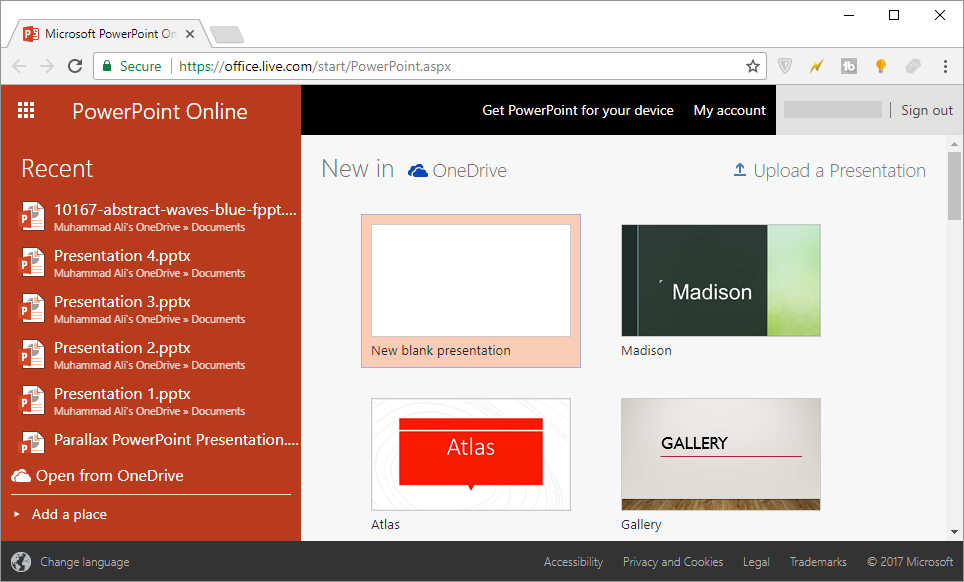Click the file icon for Presentation 1.pptx
This screenshot has height=582, width=964.
click(33, 401)
